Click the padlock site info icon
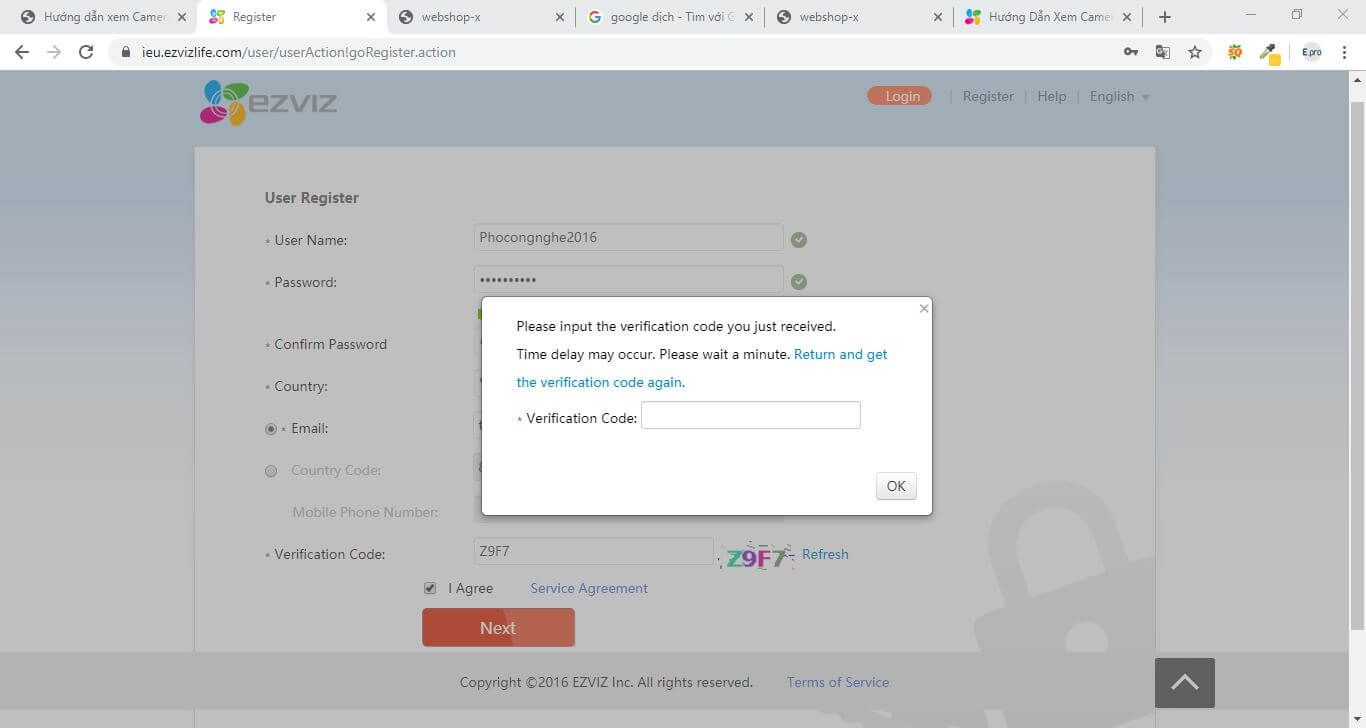The image size is (1366, 728). pos(125,52)
